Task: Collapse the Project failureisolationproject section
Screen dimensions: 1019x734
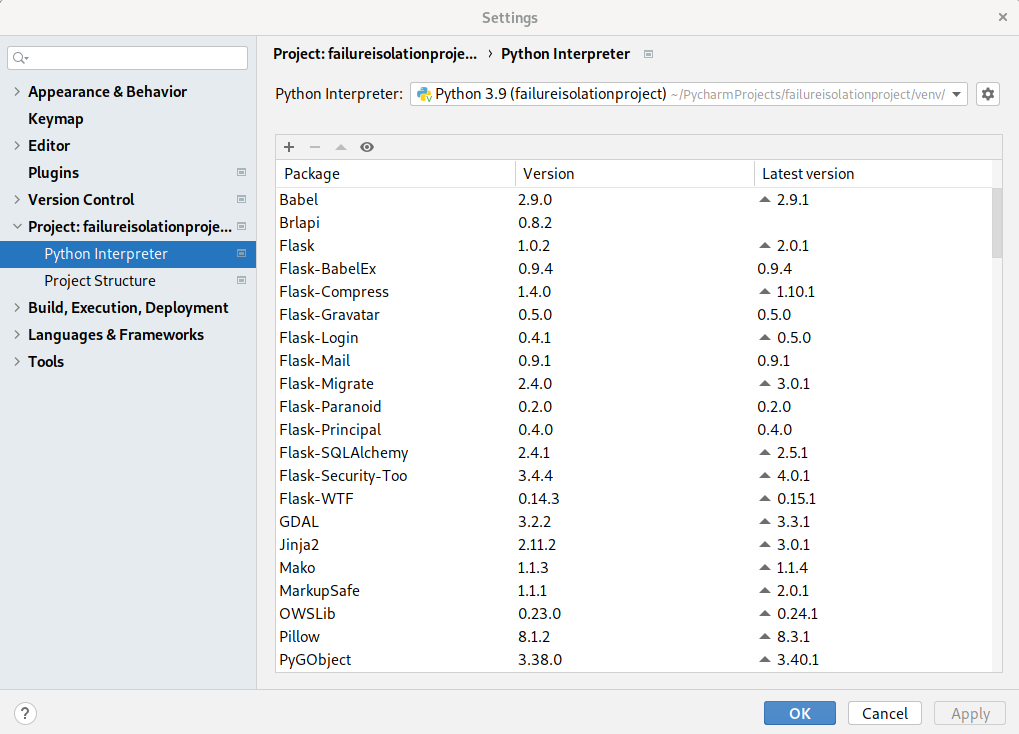Action: [17, 226]
